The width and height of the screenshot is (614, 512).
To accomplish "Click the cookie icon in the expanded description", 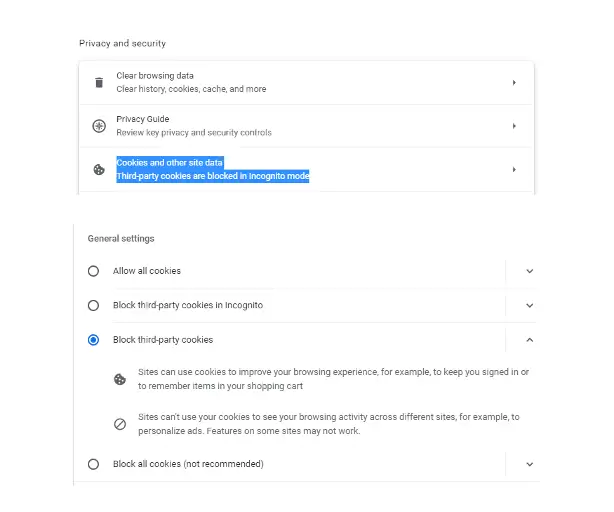I will pyautogui.click(x=120, y=379).
